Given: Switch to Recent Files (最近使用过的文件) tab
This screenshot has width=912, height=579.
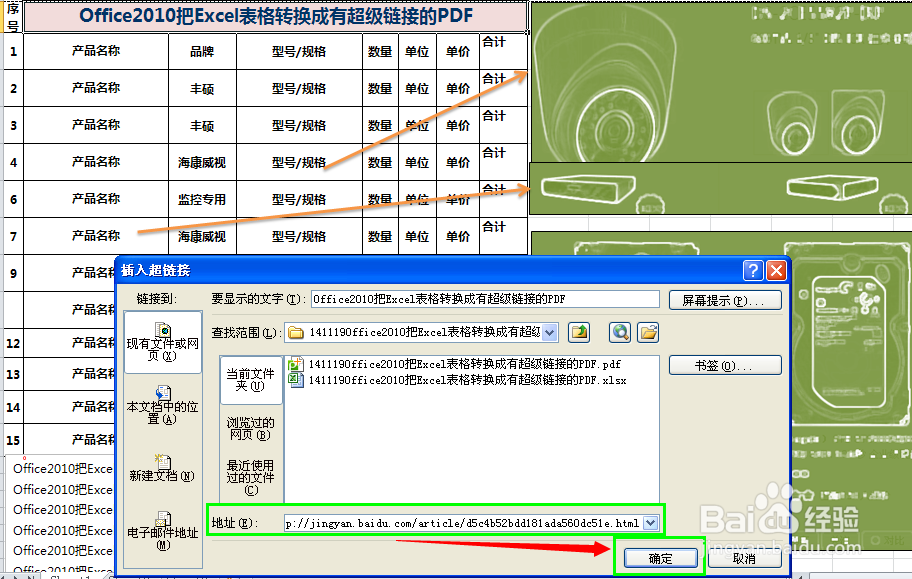Looking at the screenshot, I should [251, 477].
